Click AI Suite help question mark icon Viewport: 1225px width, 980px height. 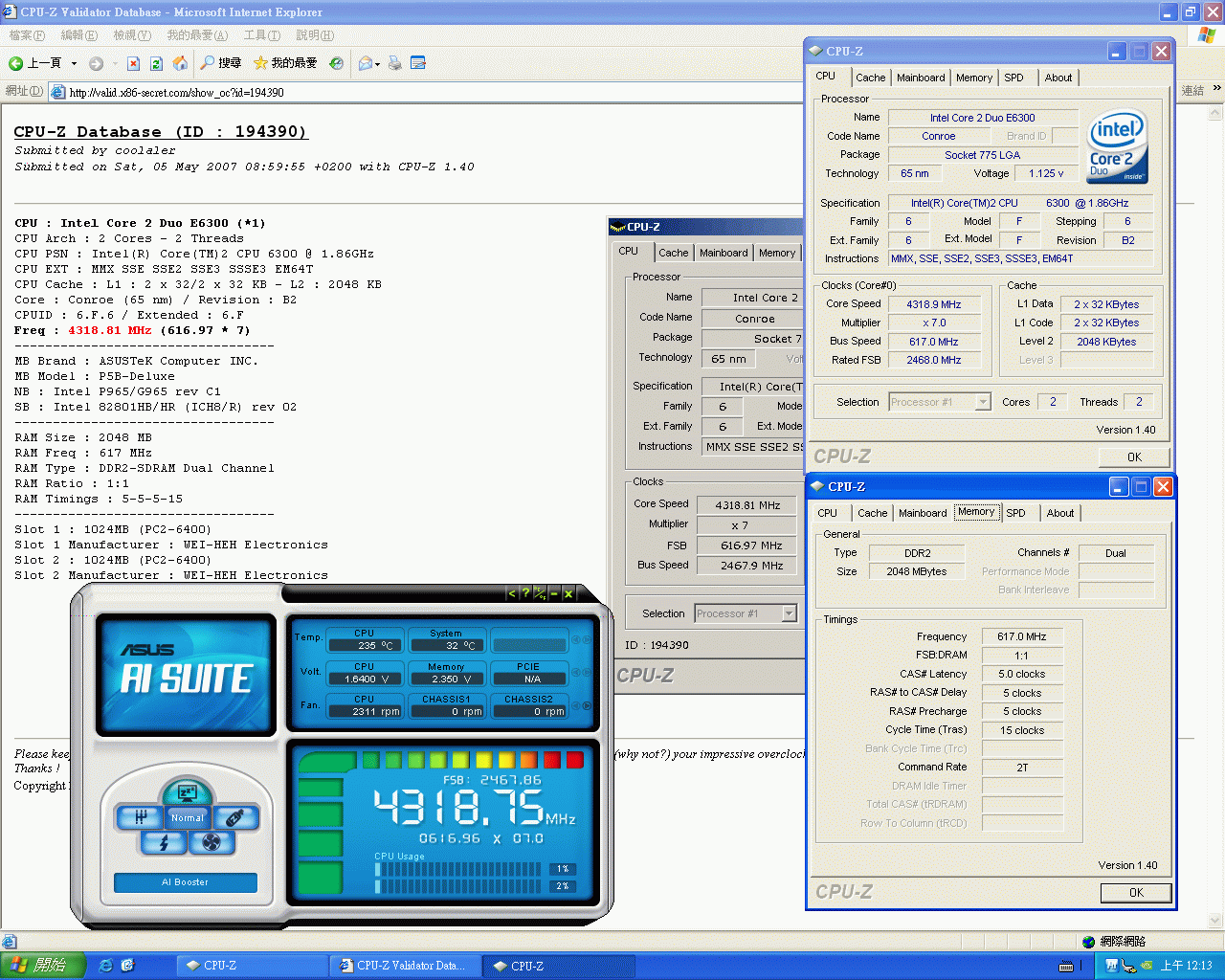click(525, 593)
